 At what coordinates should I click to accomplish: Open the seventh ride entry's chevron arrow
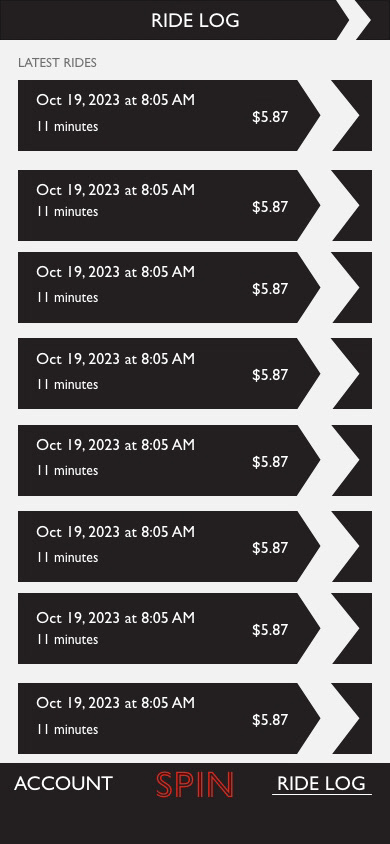352,628
